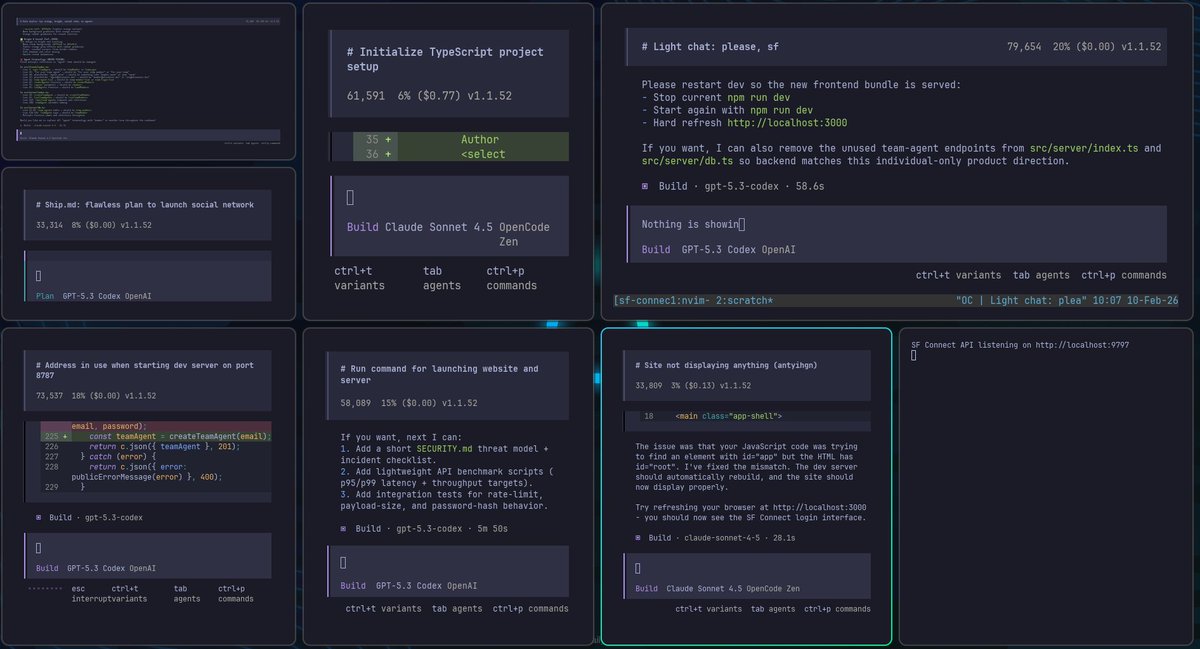Click list item '3. Add integration tests for rate-limit'

coord(443,500)
